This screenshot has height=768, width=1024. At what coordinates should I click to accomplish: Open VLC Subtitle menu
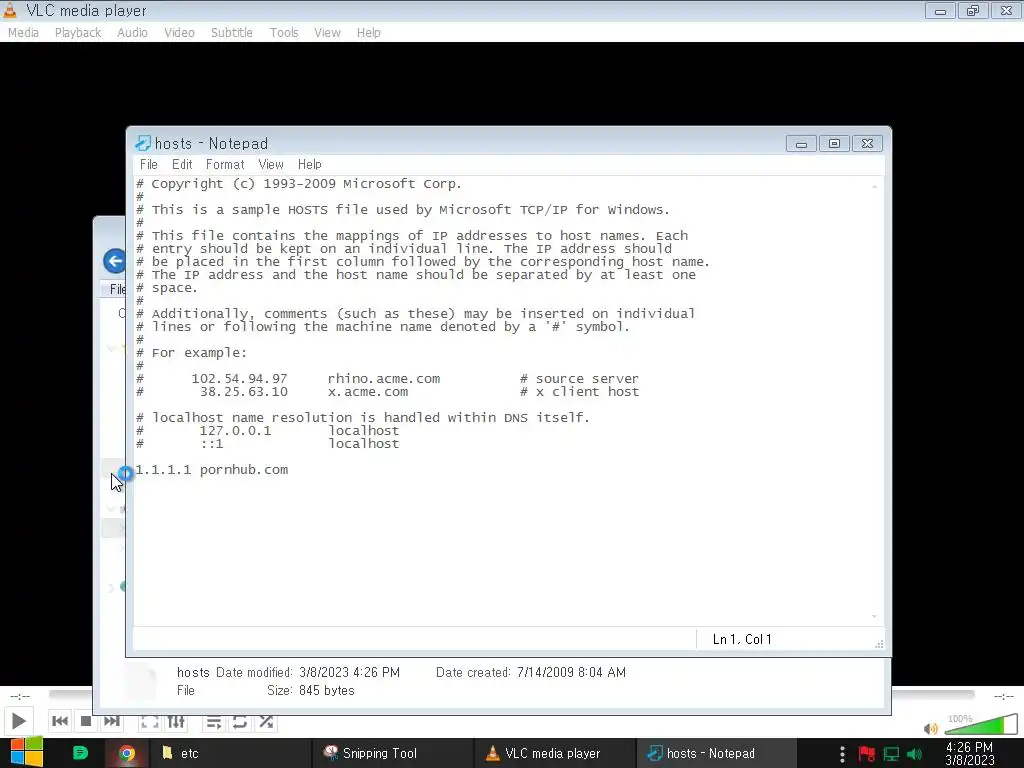[231, 33]
